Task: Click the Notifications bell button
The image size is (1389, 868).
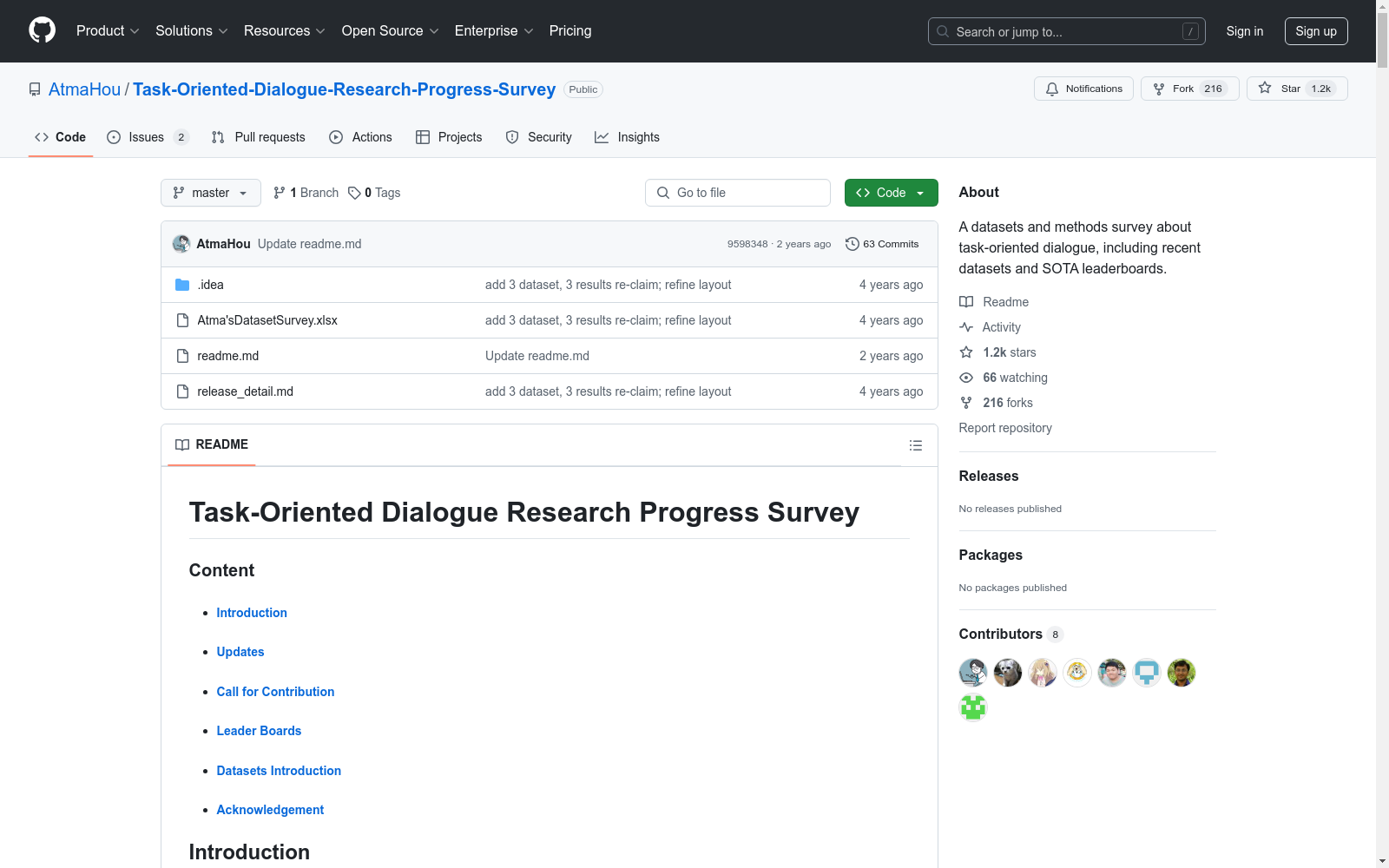Action: pos(1083,89)
